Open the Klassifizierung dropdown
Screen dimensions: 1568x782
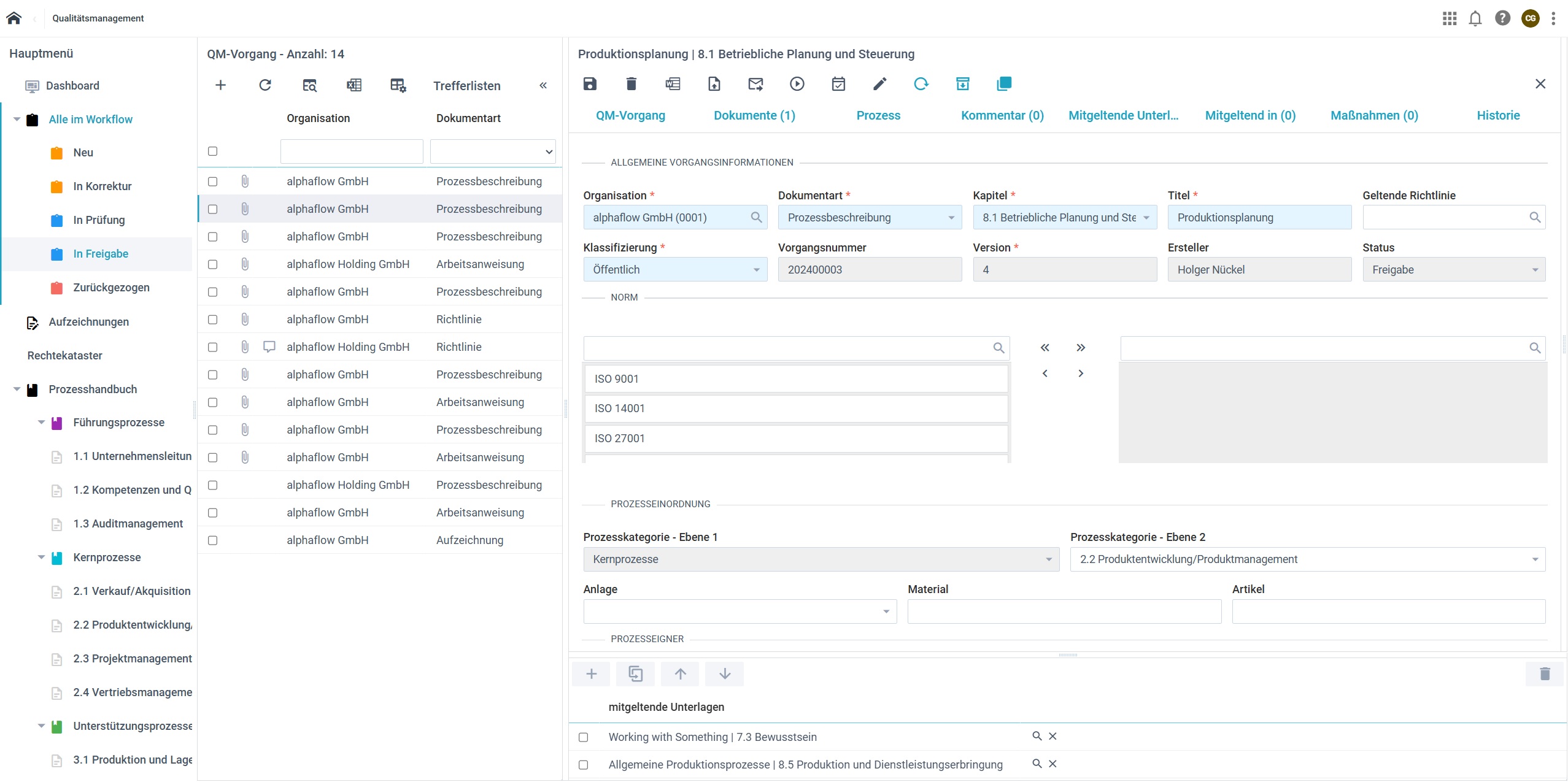675,270
